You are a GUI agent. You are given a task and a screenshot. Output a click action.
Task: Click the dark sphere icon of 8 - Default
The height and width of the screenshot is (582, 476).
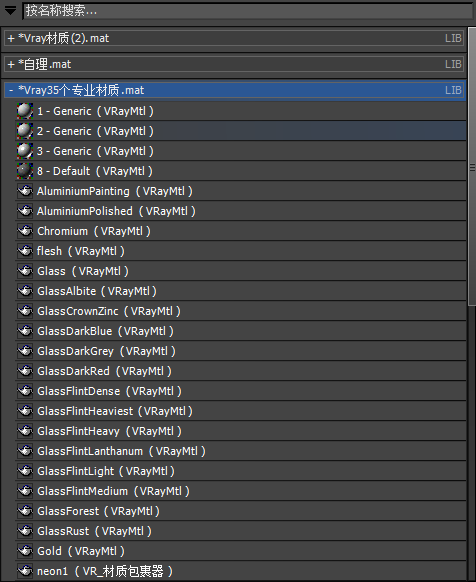[x=25, y=171]
